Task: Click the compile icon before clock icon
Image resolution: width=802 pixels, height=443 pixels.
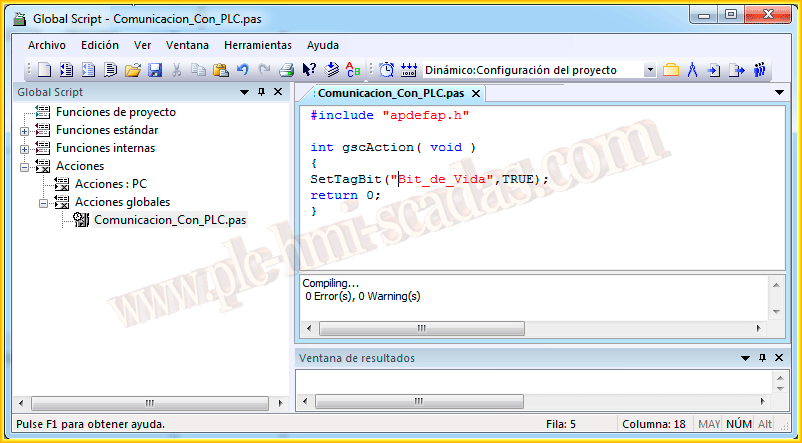Action: (x=333, y=70)
